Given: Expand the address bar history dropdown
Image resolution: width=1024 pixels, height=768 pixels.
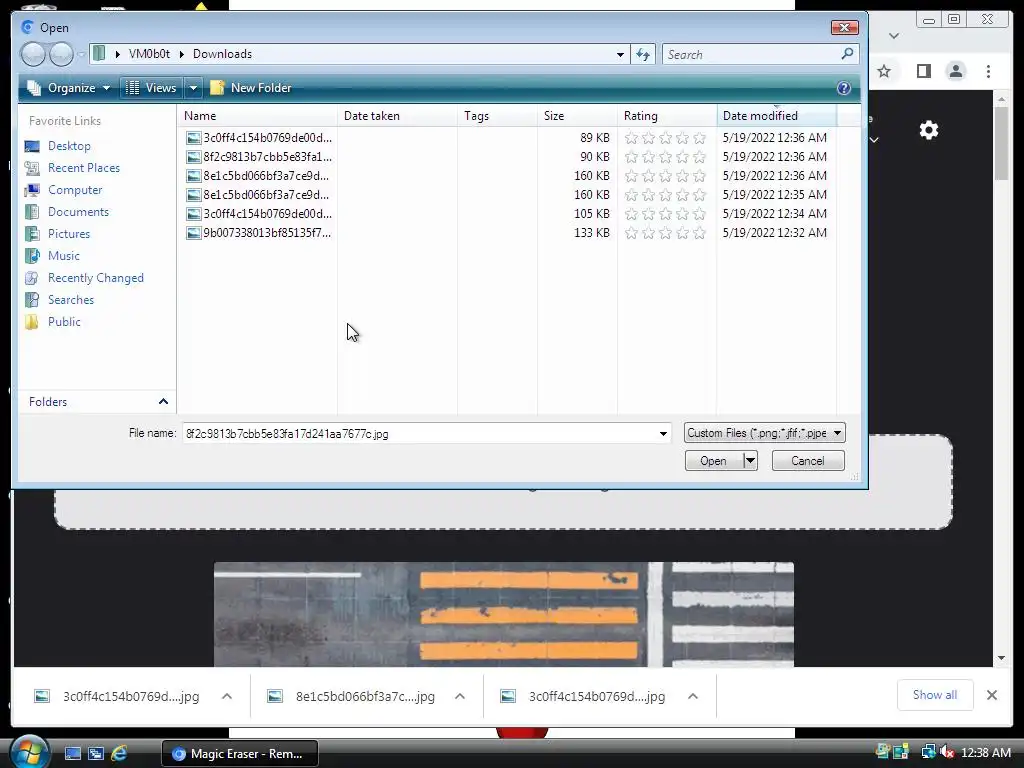Looking at the screenshot, I should tap(620, 55).
